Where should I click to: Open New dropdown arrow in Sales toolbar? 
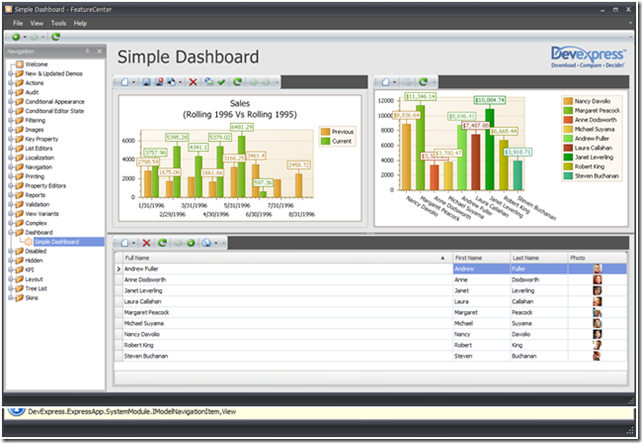coord(133,82)
